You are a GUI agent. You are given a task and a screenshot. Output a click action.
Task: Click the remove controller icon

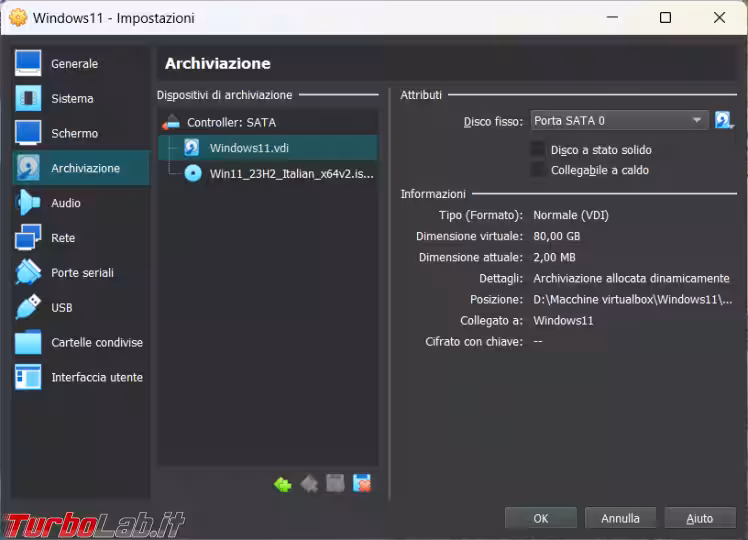tap(309, 484)
